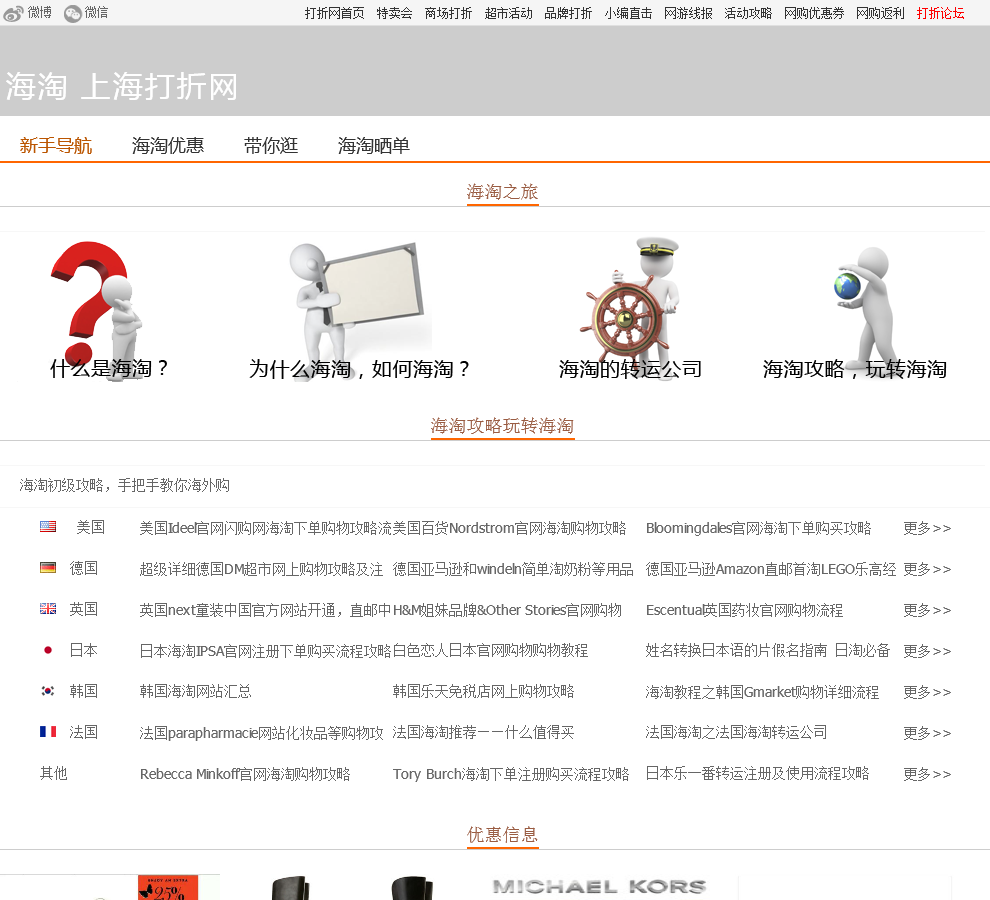Open the 韩国乐天免税店网上购物攻略 article
The width and height of the screenshot is (990, 900).
click(x=484, y=692)
